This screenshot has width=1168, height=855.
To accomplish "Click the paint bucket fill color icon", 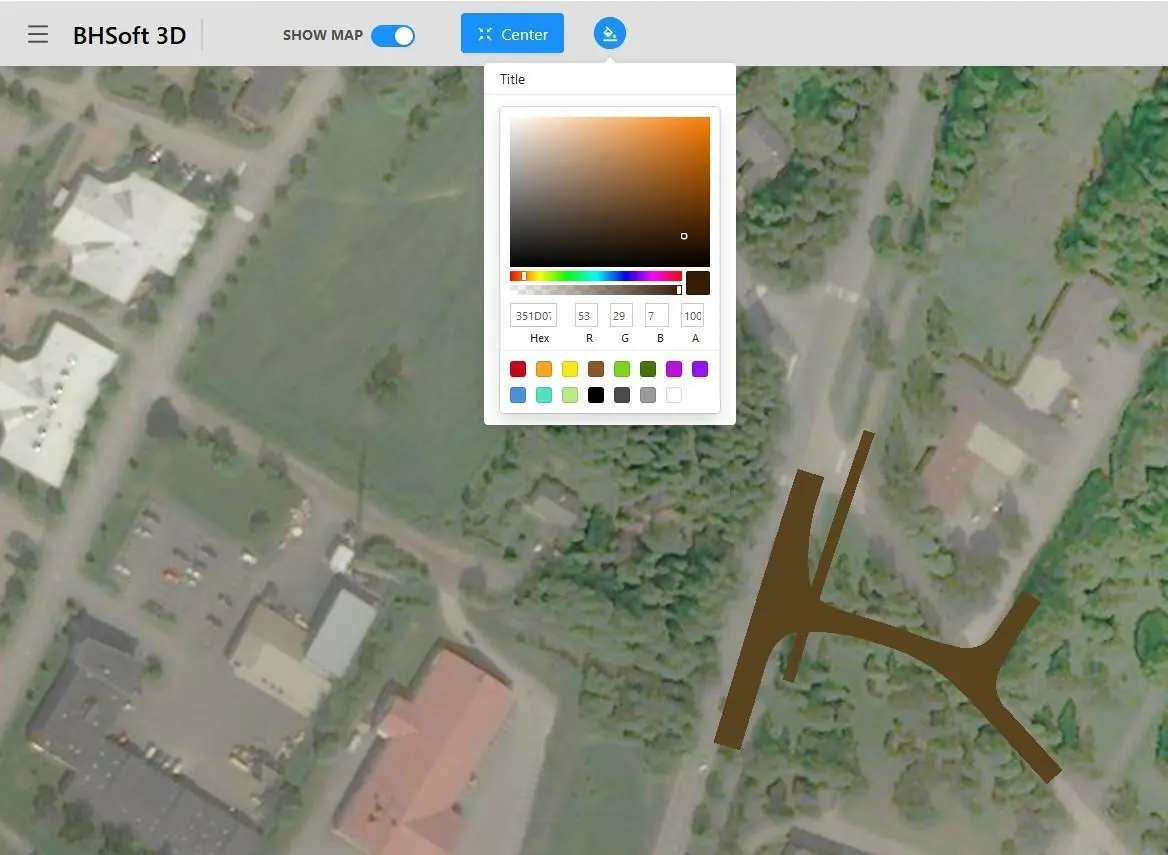I will (609, 34).
